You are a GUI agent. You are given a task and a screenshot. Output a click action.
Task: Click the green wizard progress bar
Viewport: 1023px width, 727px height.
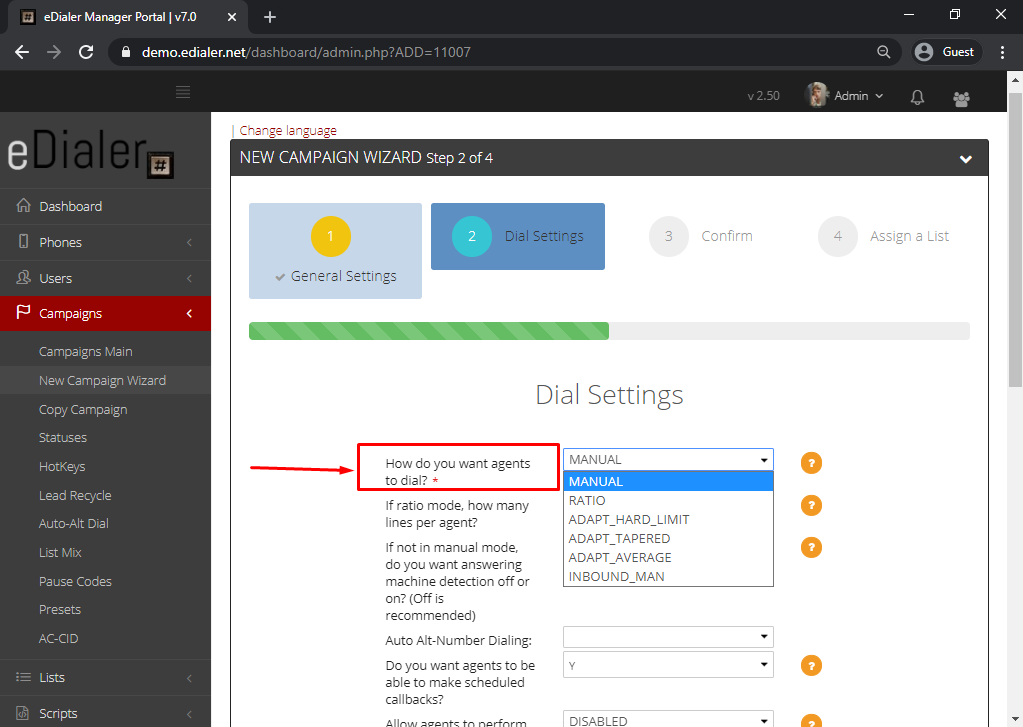(428, 331)
